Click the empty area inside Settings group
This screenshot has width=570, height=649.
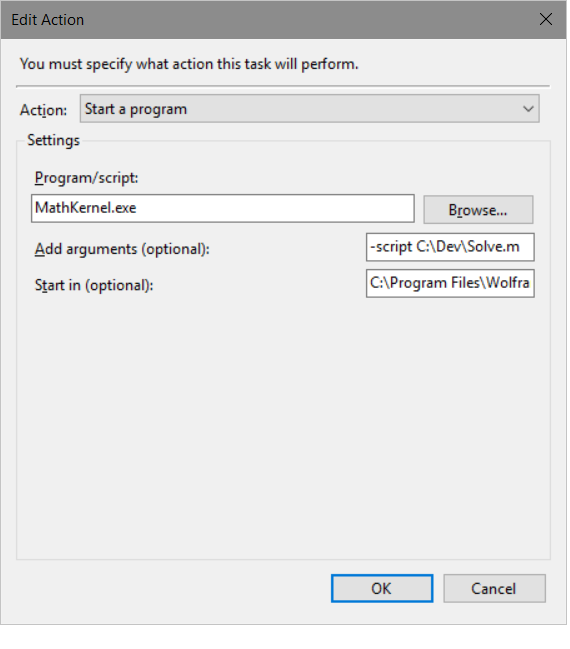point(283,426)
